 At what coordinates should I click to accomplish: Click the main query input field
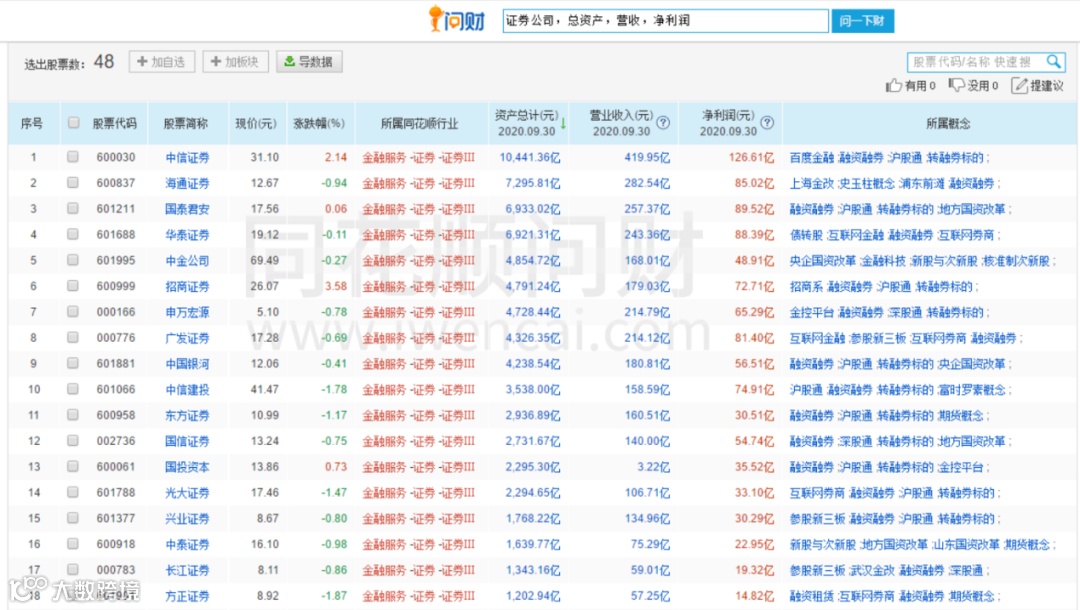(665, 21)
